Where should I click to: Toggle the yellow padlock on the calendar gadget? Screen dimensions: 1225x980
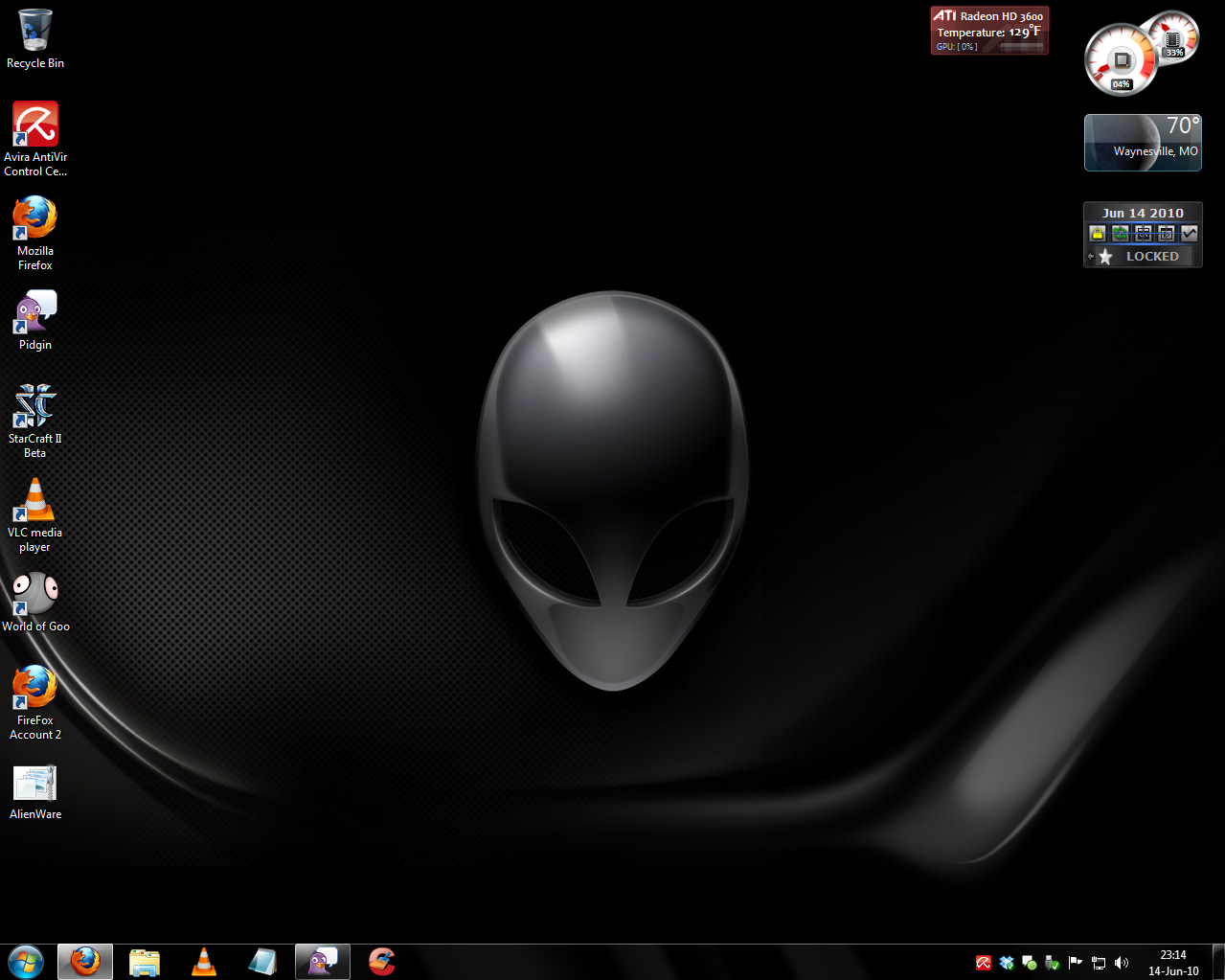(x=1098, y=233)
